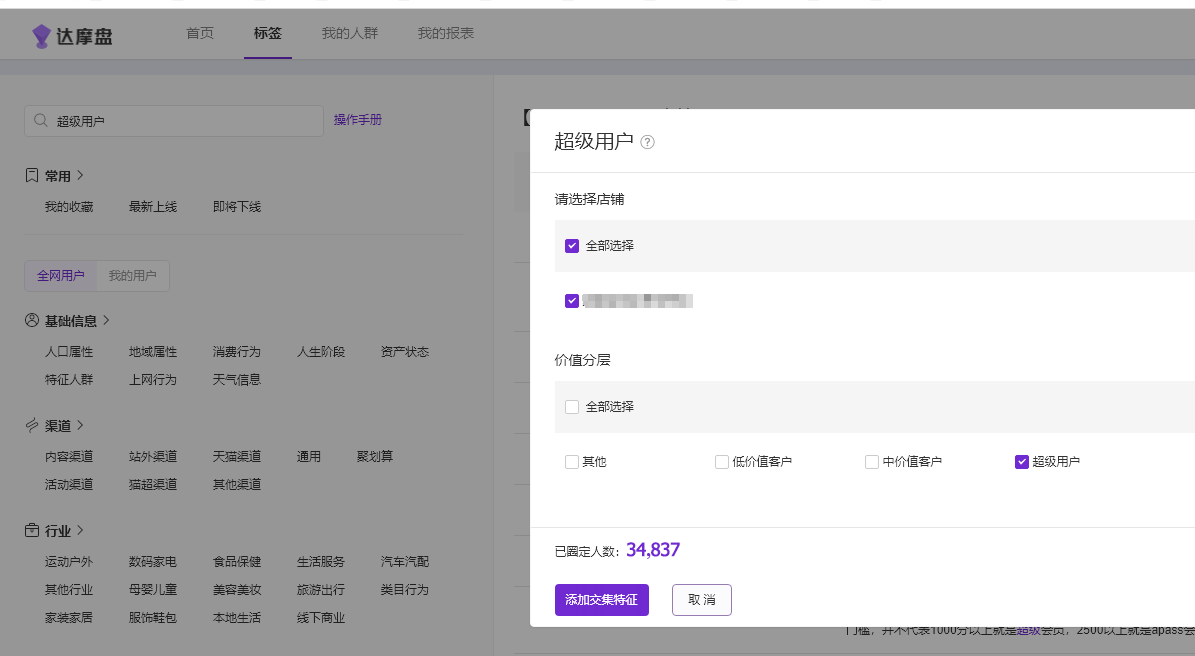
Task: Select 站外渠道 category
Action: [x=152, y=456]
